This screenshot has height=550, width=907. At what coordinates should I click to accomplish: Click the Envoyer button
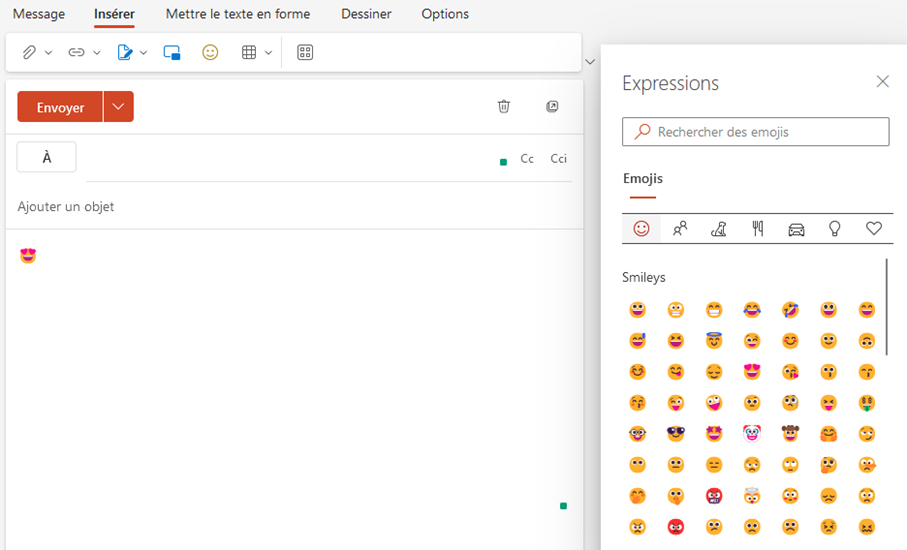point(60,107)
